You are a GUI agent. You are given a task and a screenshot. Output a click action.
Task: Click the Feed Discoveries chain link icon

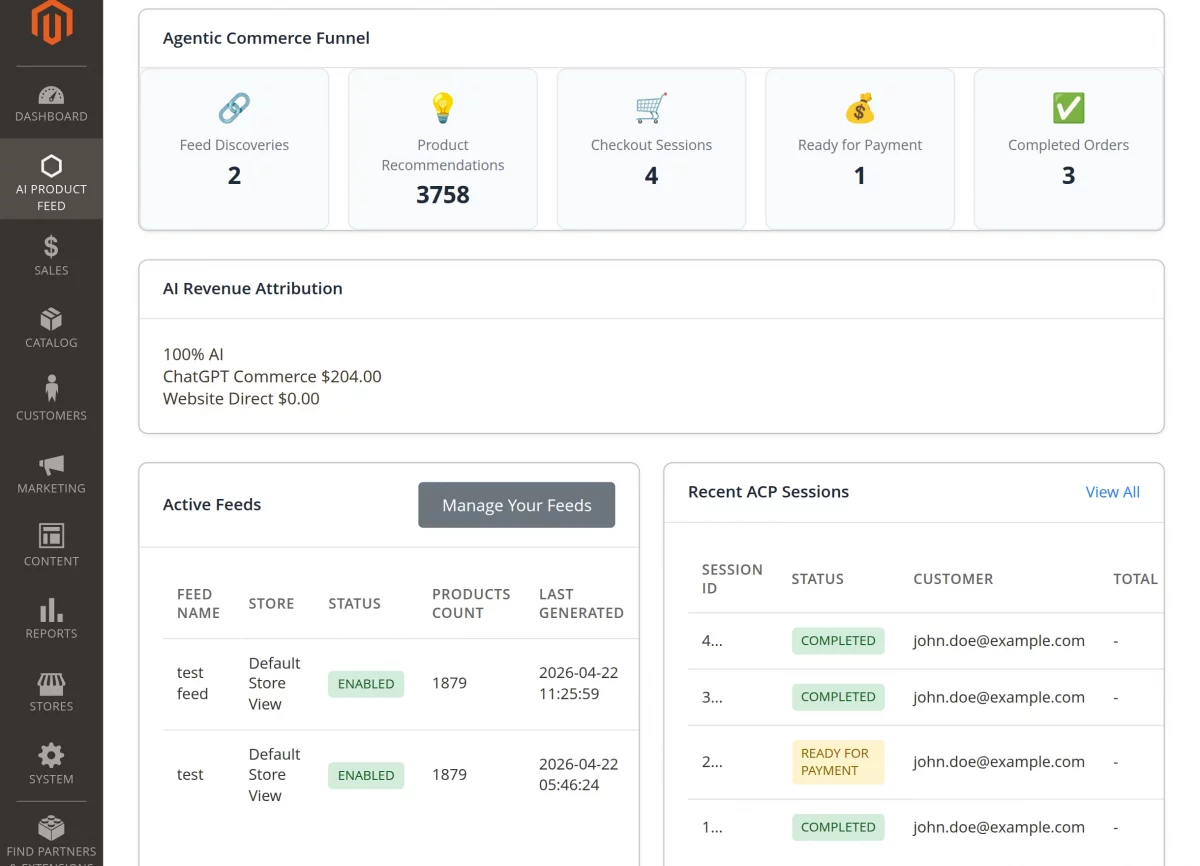click(x=234, y=108)
